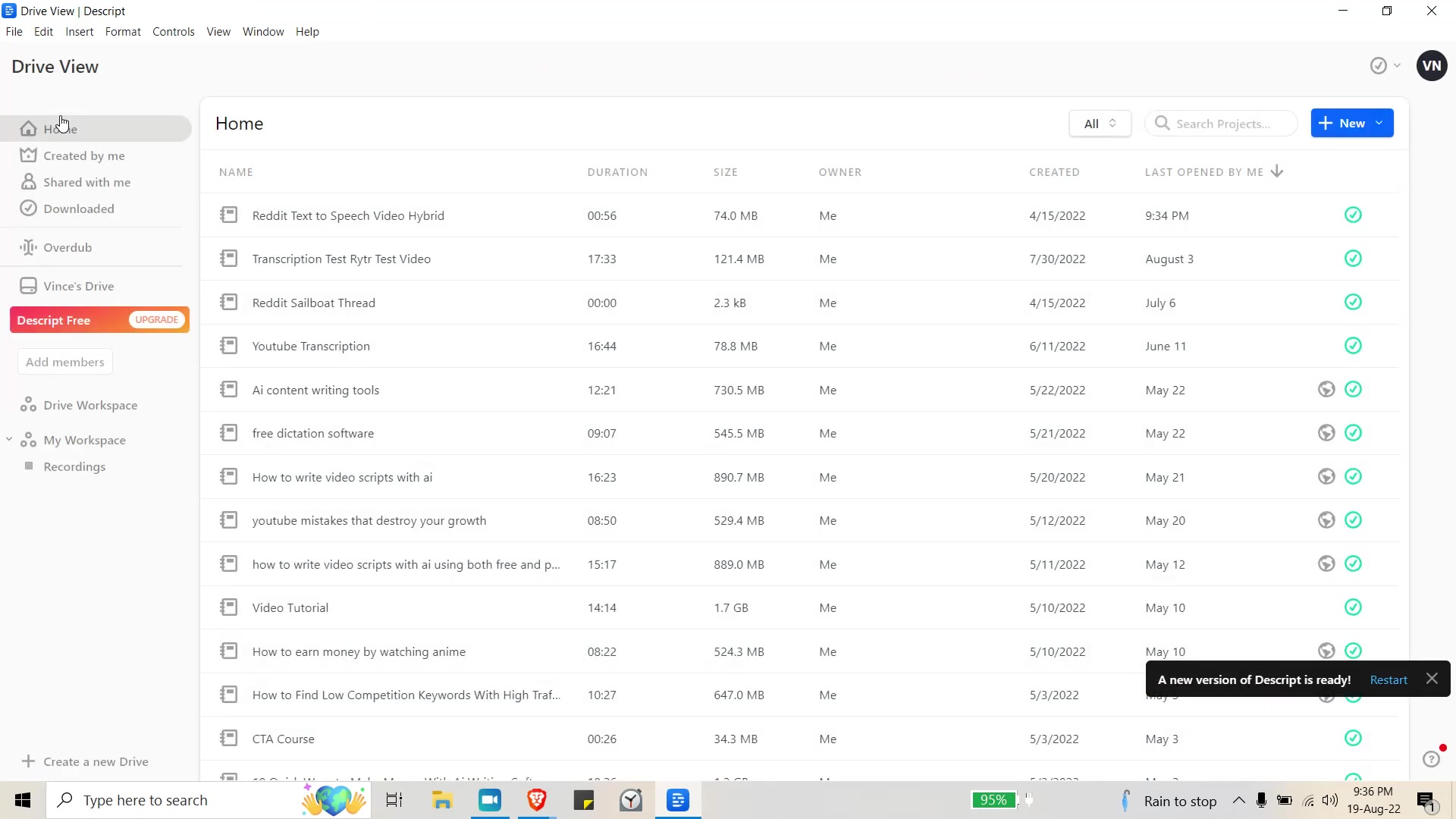The height and width of the screenshot is (819, 1456).
Task: Collapse My Workspace tree chevron
Action: (x=9, y=439)
